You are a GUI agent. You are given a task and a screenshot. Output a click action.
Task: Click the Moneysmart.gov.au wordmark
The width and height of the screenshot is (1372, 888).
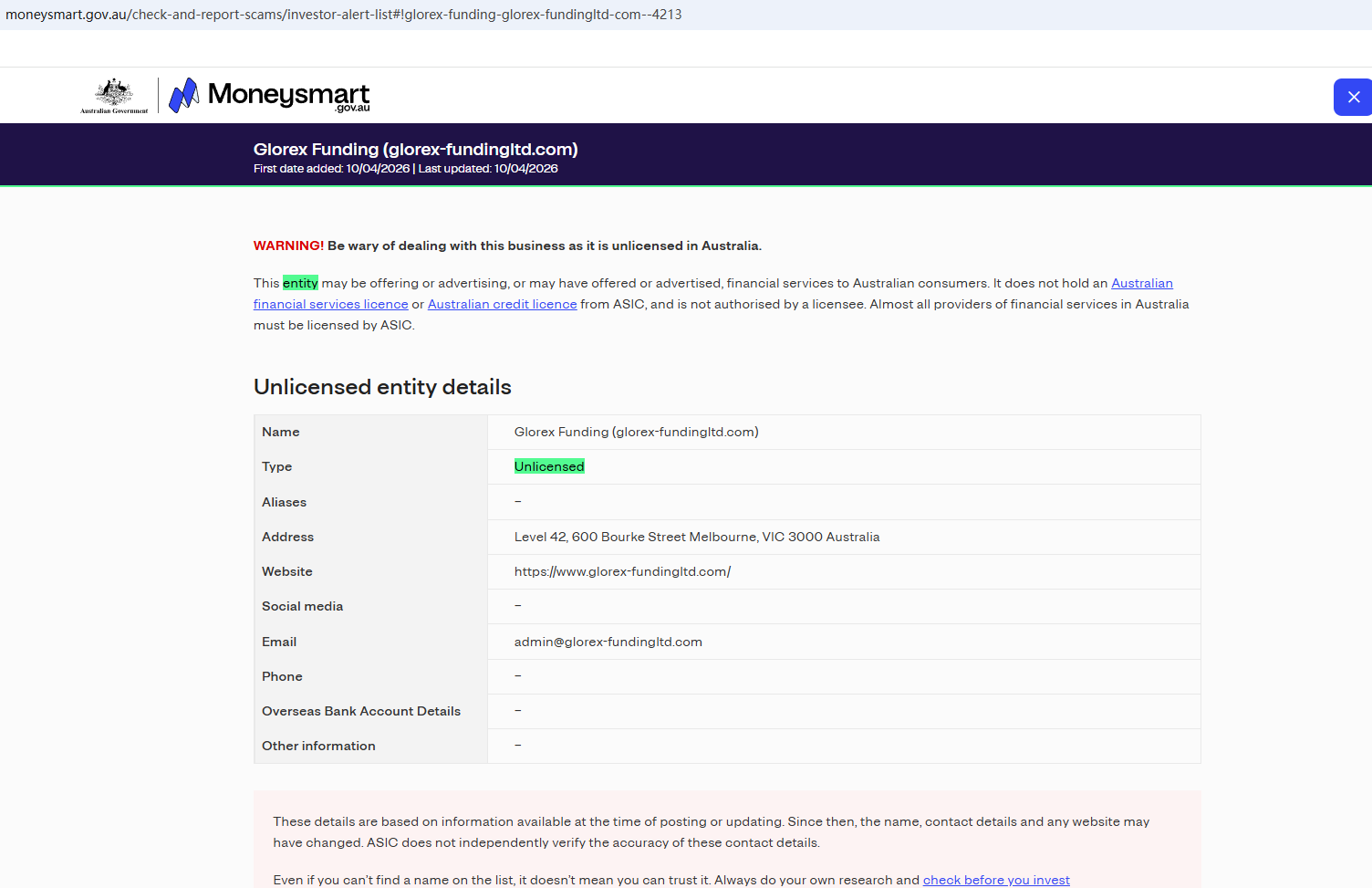pos(289,95)
